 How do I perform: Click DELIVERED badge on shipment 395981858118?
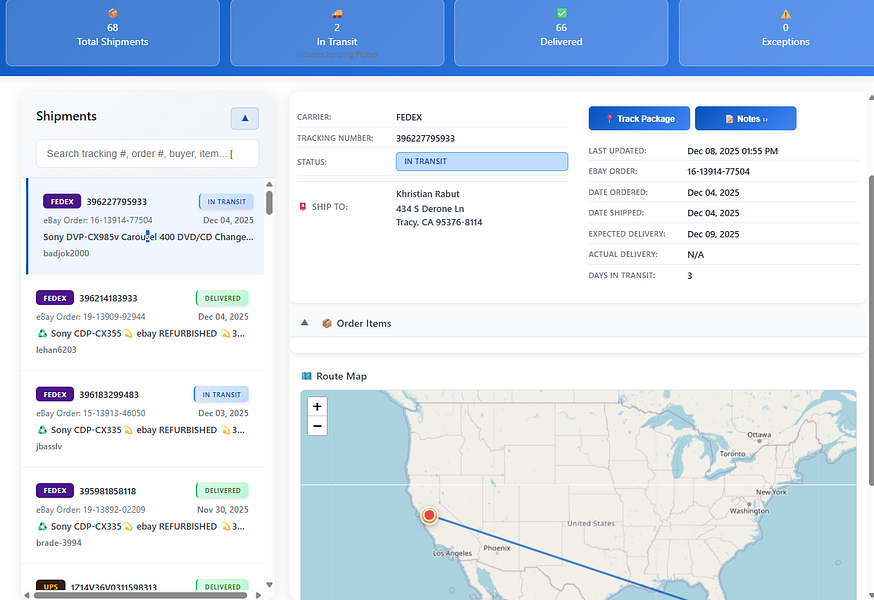pos(222,491)
